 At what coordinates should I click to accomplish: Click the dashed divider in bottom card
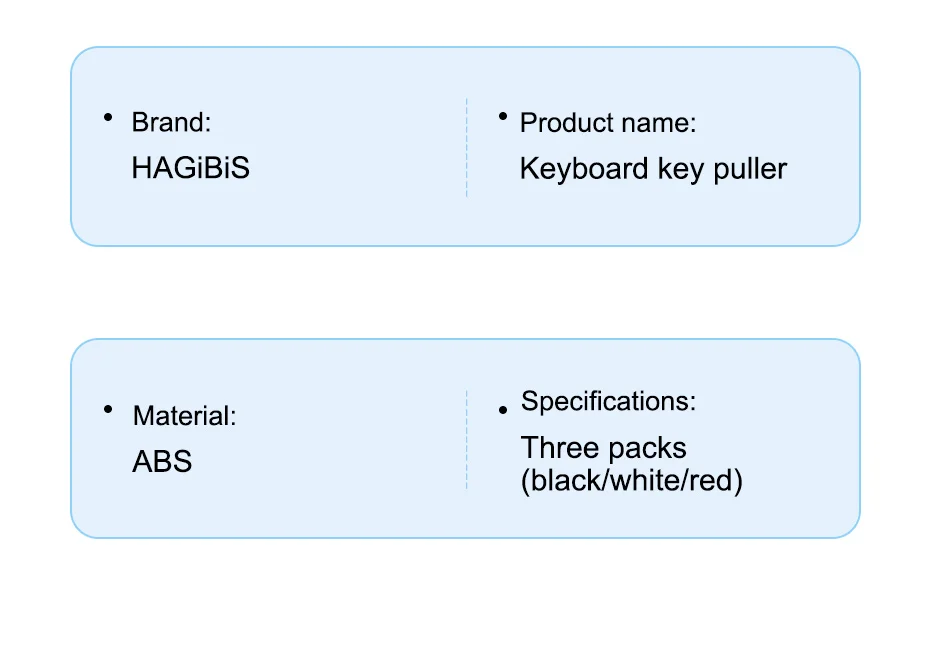pos(467,439)
